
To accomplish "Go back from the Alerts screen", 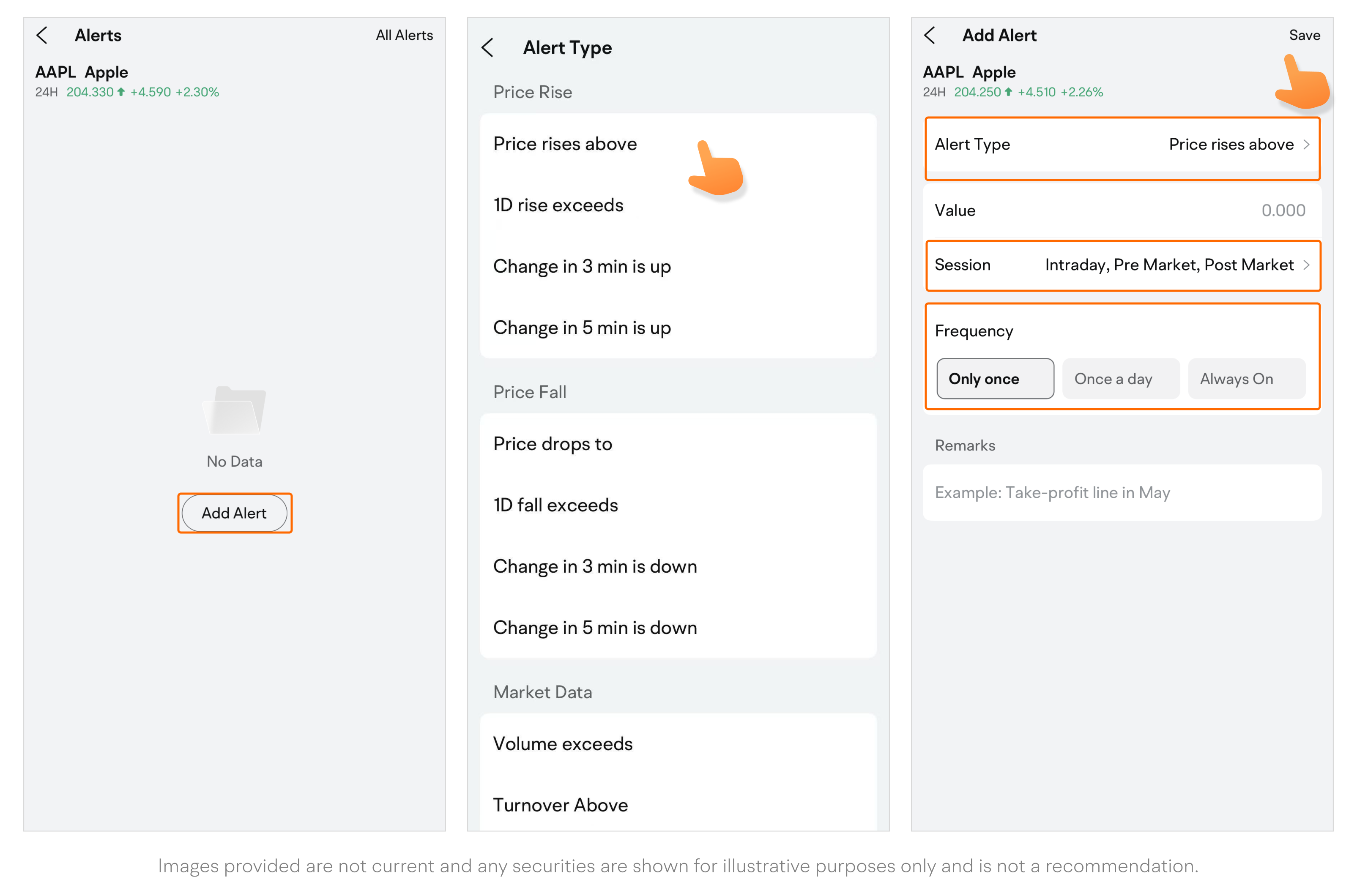I will tap(42, 36).
